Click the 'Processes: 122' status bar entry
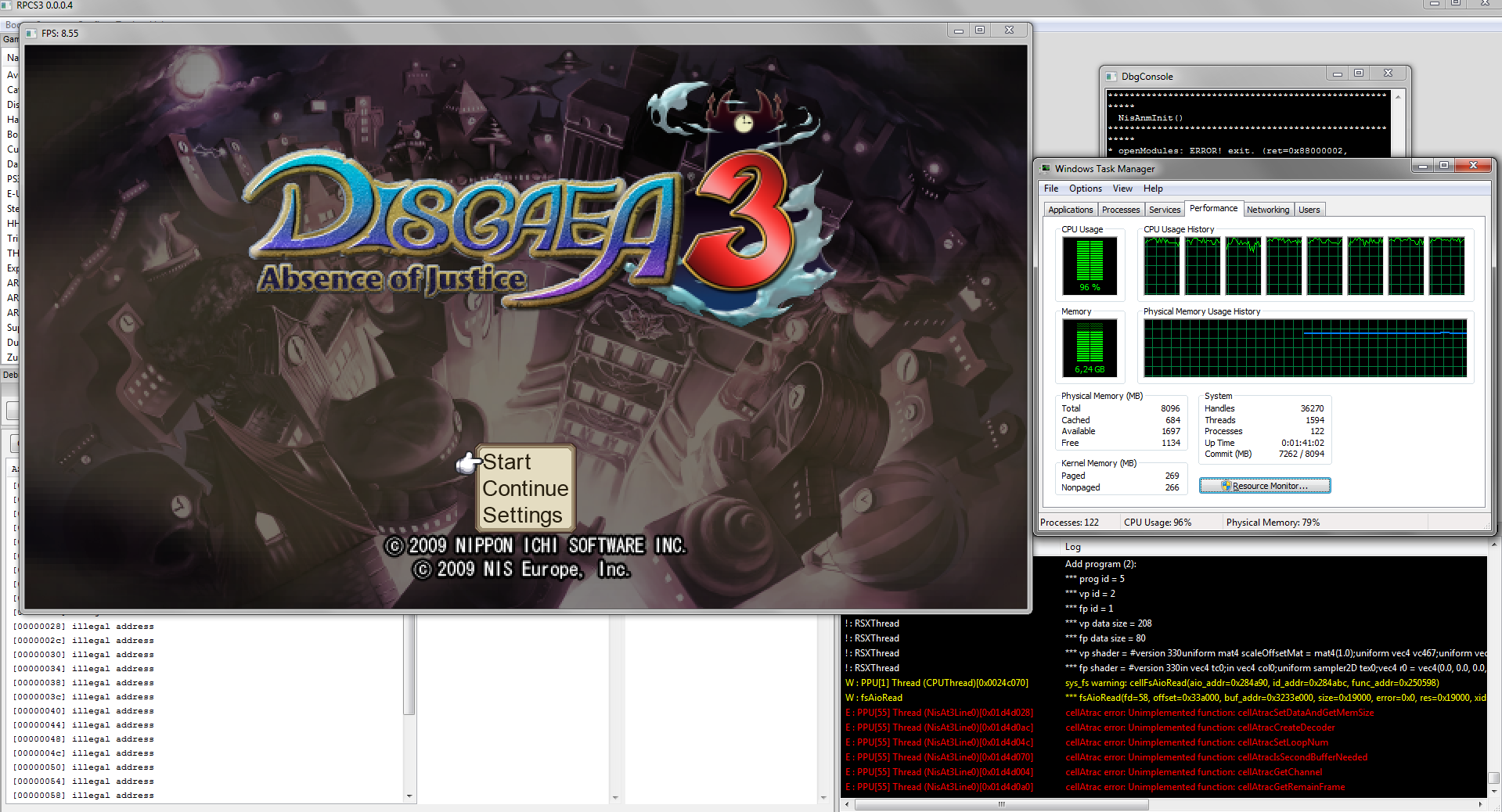Viewport: 1502px width, 812px height. click(1069, 523)
